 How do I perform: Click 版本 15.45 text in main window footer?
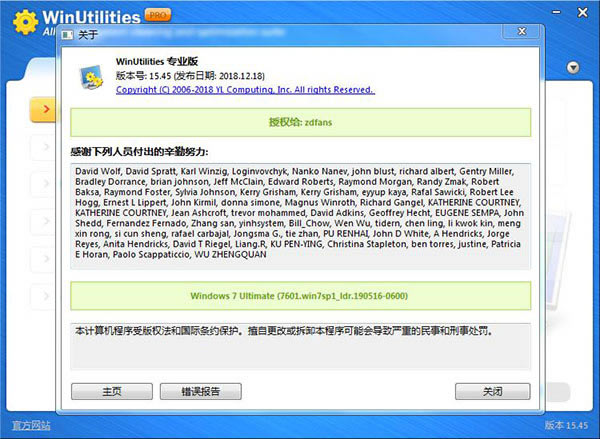click(566, 425)
